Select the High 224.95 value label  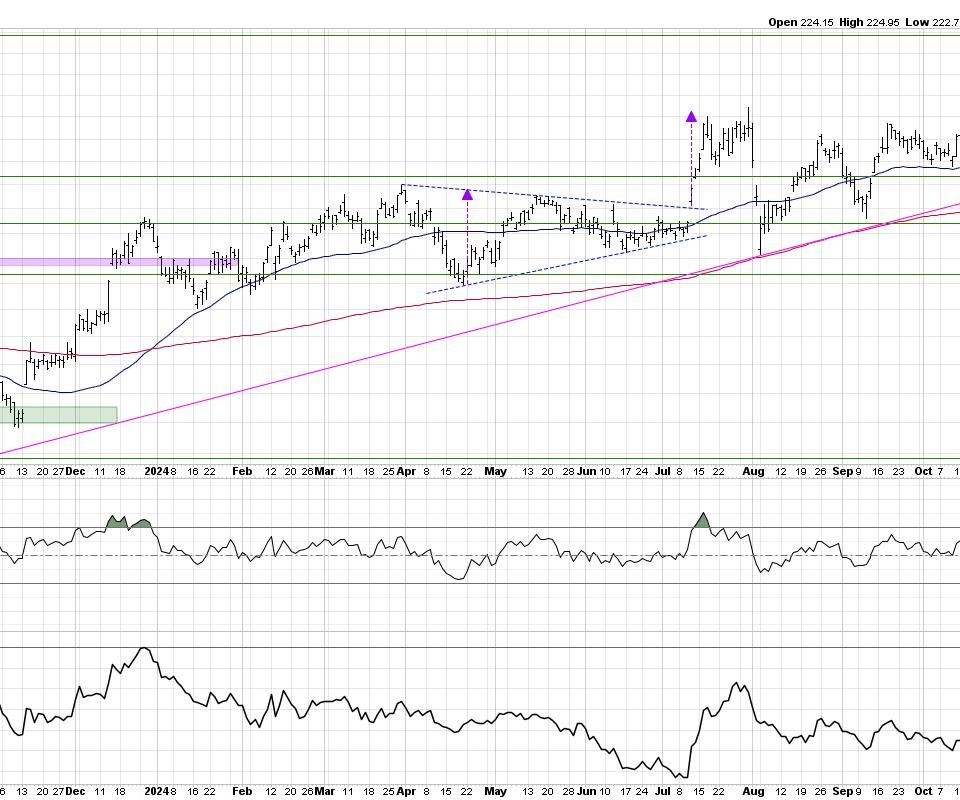(x=873, y=22)
